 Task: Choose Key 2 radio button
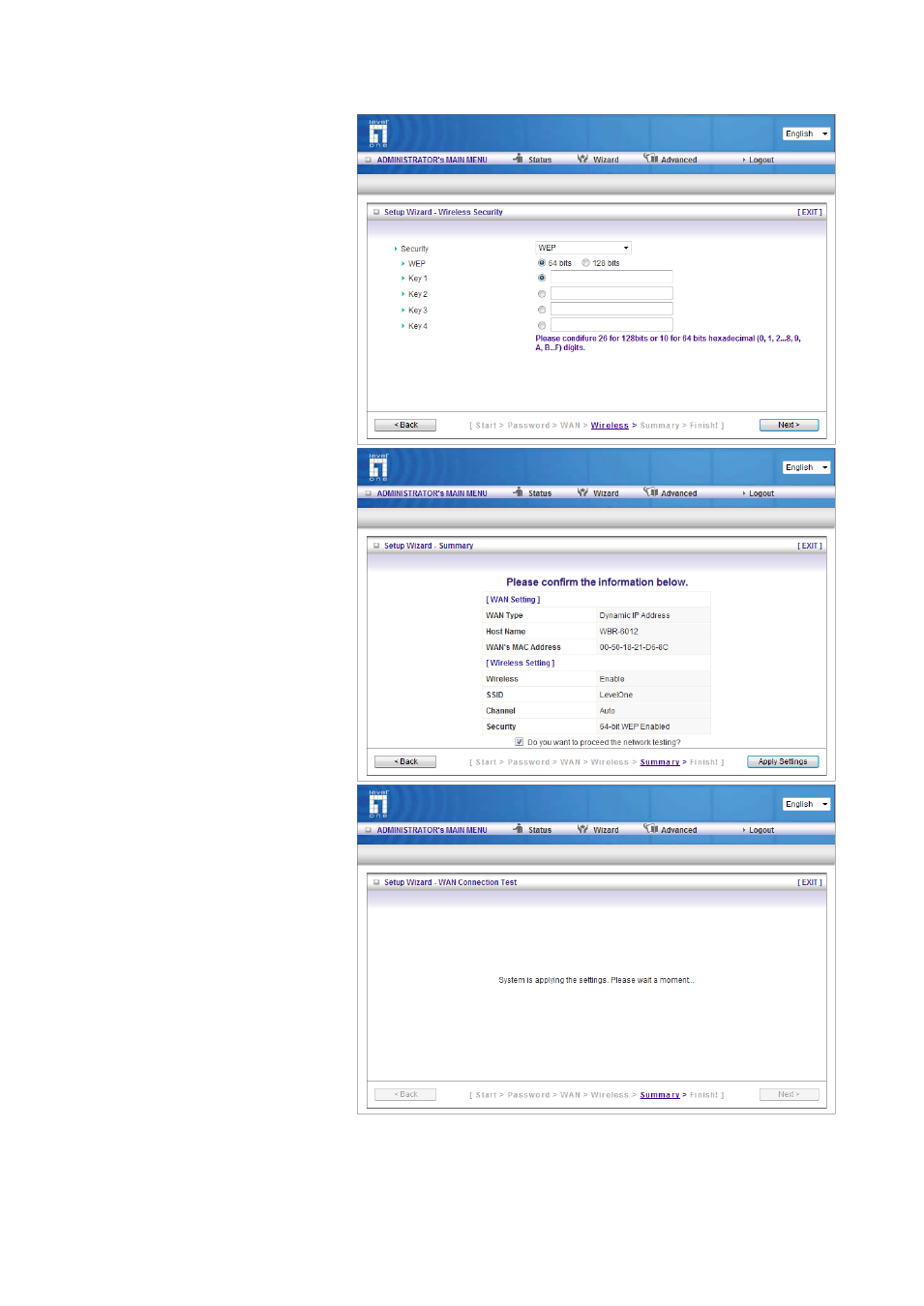pyautogui.click(x=542, y=294)
